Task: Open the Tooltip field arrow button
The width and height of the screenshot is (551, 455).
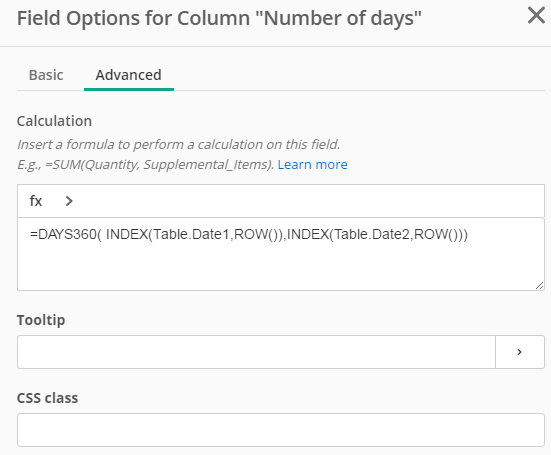Action: point(520,352)
